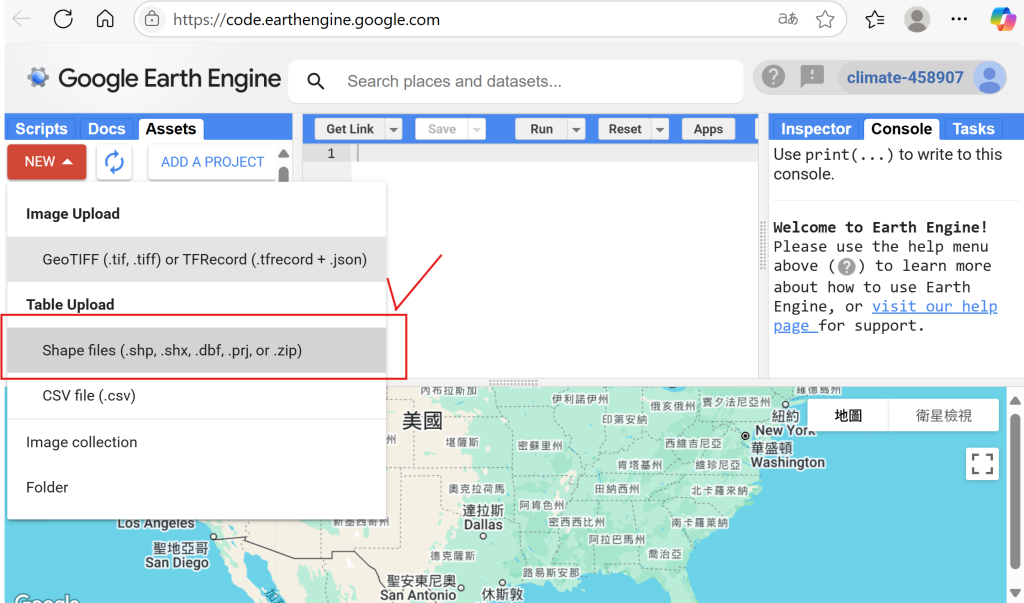The image size is (1024, 603).
Task: Create a new Folder asset
Action: pyautogui.click(x=197, y=487)
